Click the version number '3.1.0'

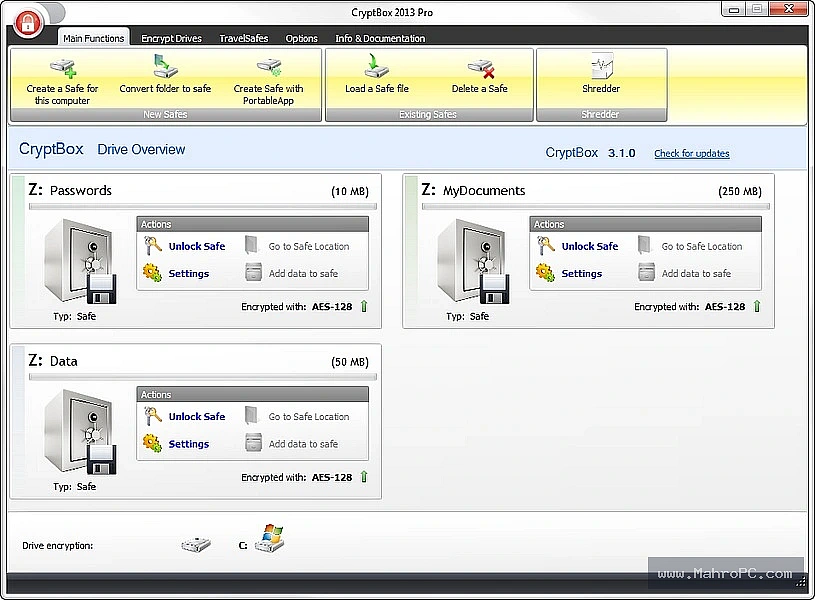click(622, 153)
